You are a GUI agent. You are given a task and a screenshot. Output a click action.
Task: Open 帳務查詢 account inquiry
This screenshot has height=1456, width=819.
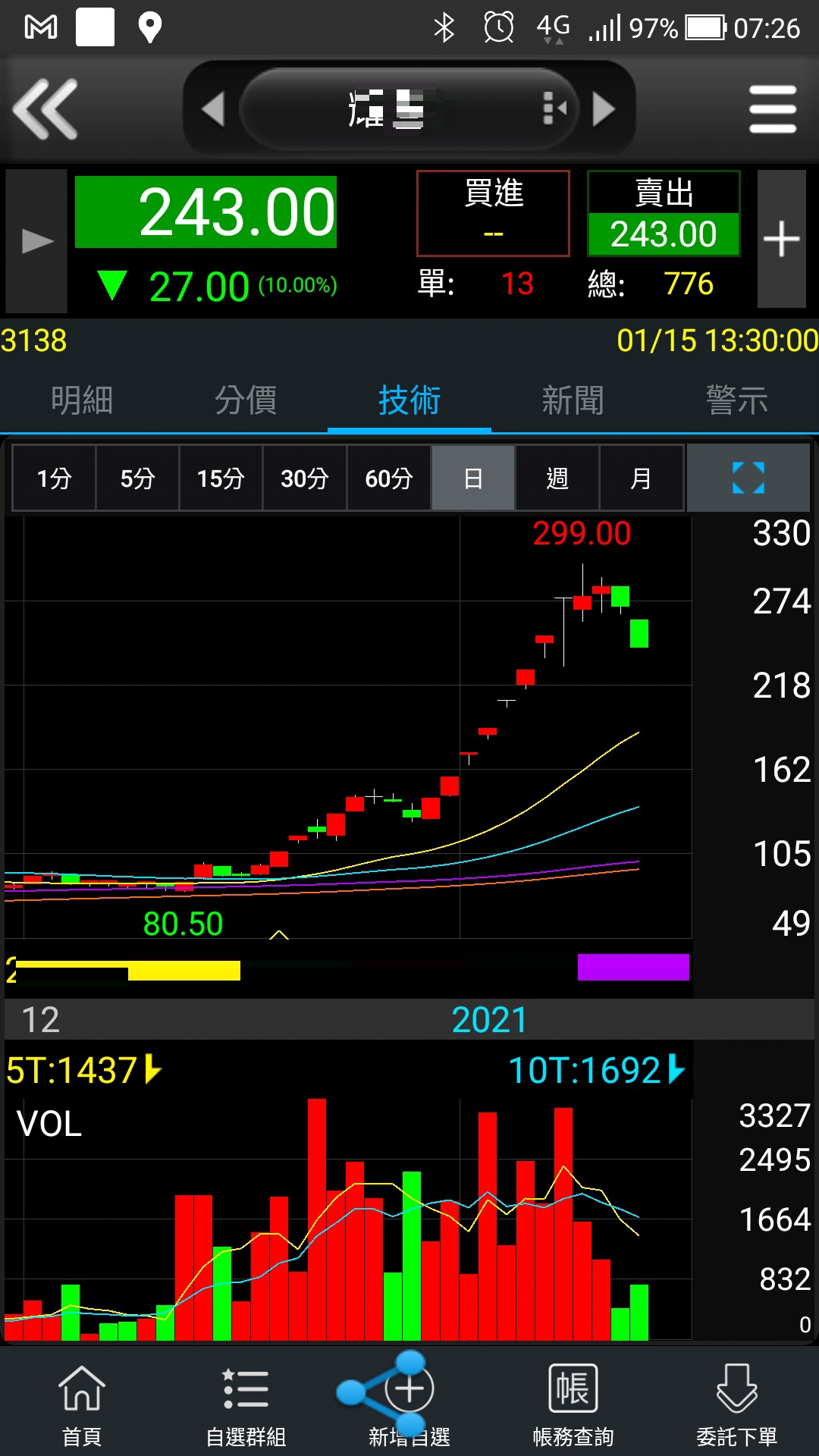click(x=573, y=1404)
